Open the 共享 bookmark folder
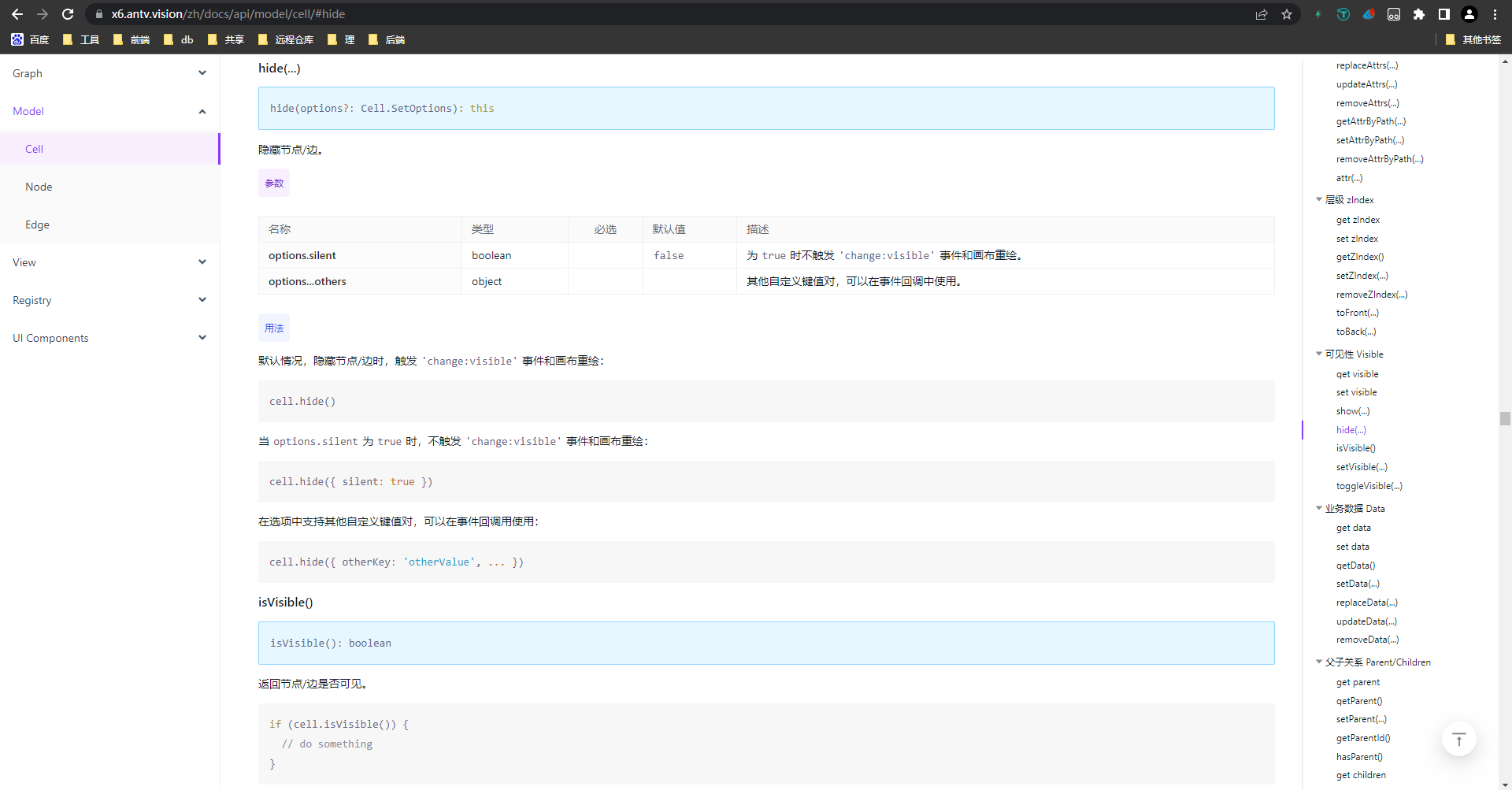 225,39
